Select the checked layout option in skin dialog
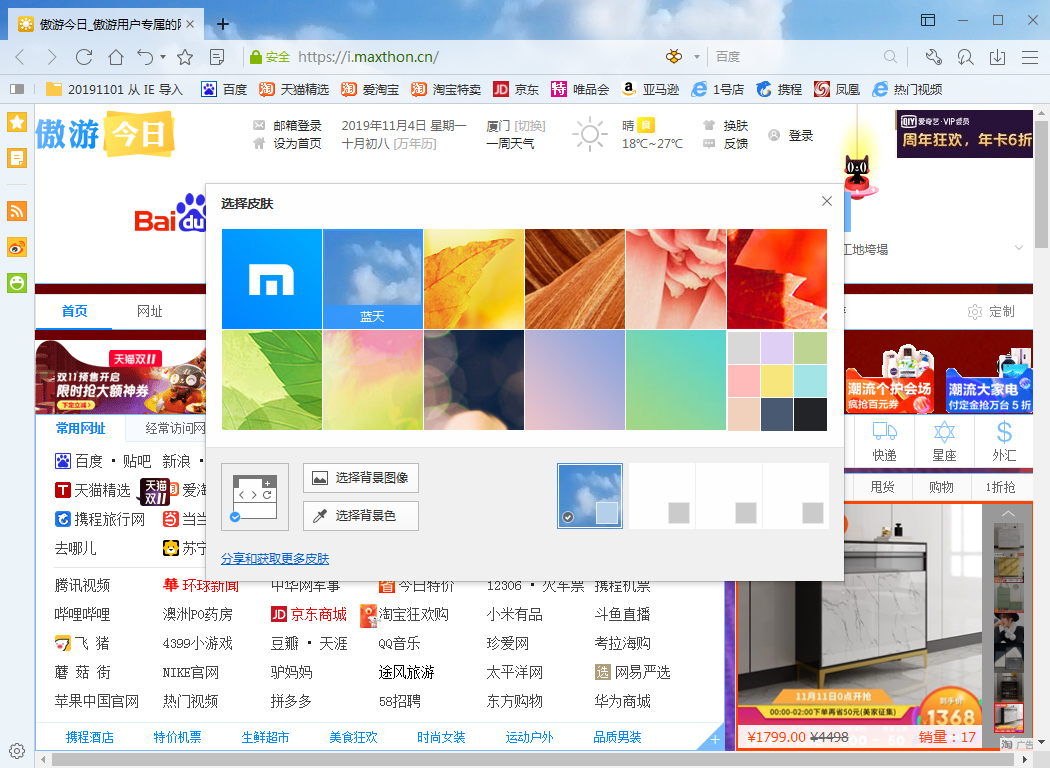Viewport: 1050px width, 768px height. 255,496
